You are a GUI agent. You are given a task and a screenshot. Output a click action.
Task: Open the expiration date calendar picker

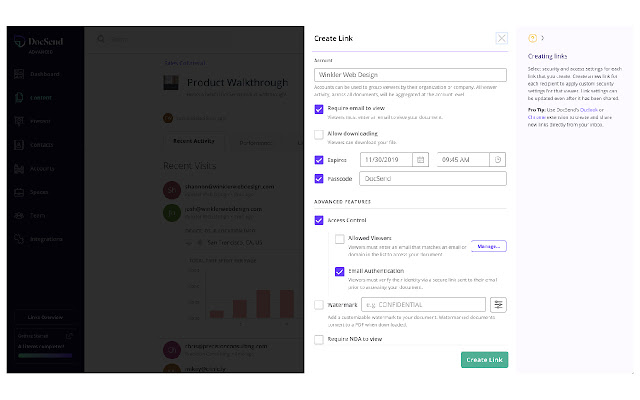tap(421, 159)
